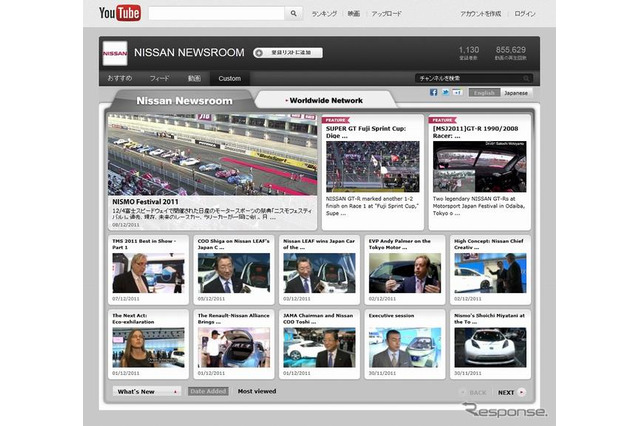The height and width of the screenshot is (426, 640).
Task: Open High Concept Nissan Chief thumbnail
Action: coord(490,273)
